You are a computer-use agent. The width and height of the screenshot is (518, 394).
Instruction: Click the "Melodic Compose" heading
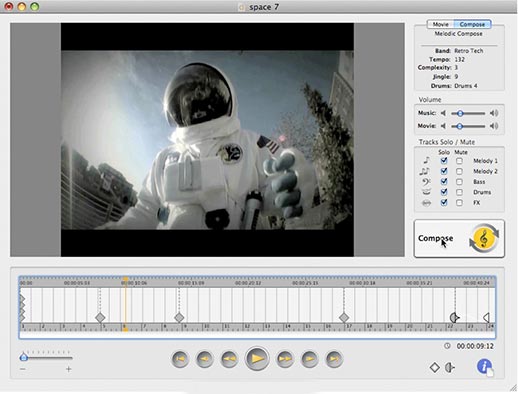tap(458, 34)
